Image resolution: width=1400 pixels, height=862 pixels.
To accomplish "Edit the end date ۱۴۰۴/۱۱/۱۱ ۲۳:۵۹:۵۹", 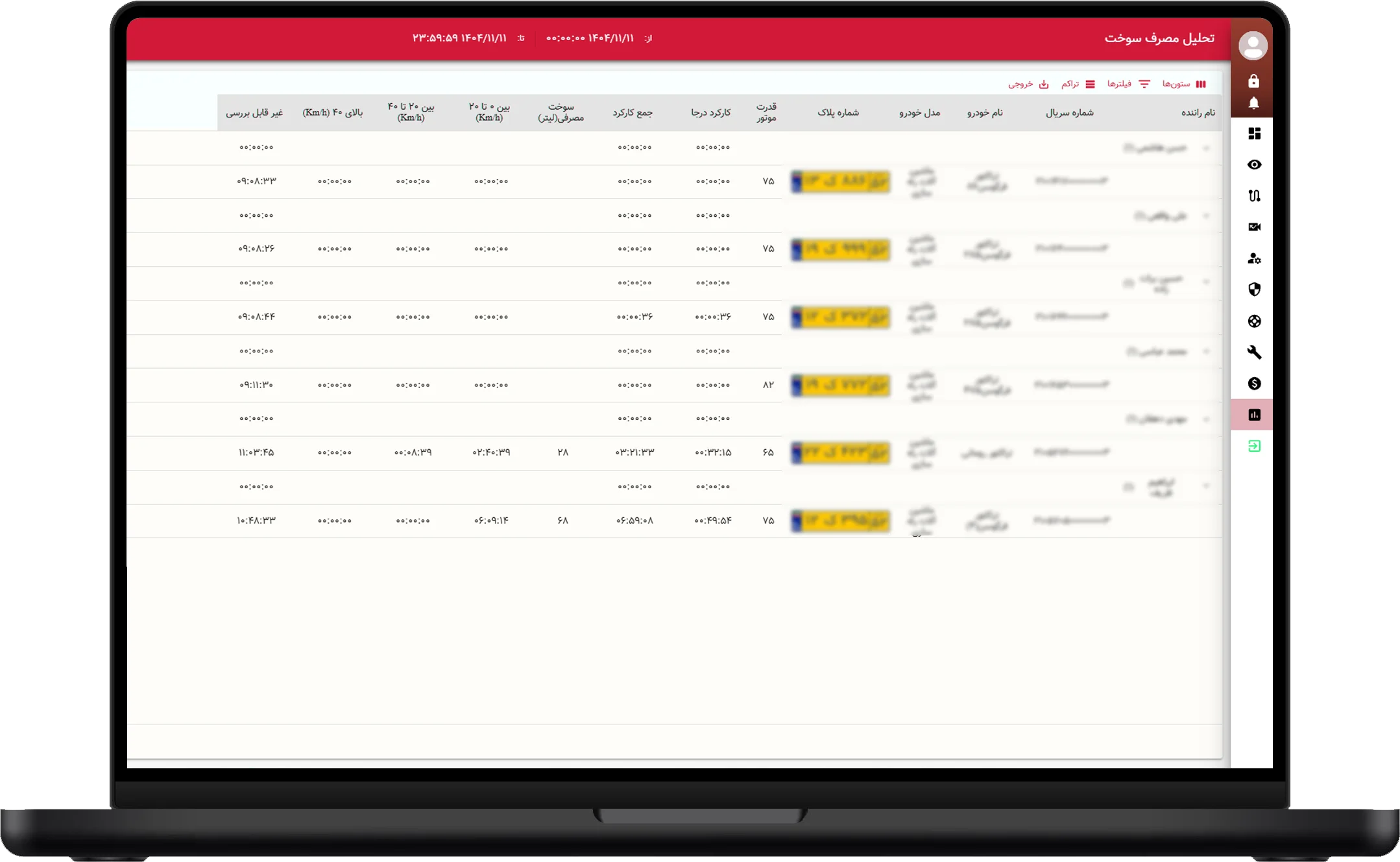I will (x=459, y=38).
